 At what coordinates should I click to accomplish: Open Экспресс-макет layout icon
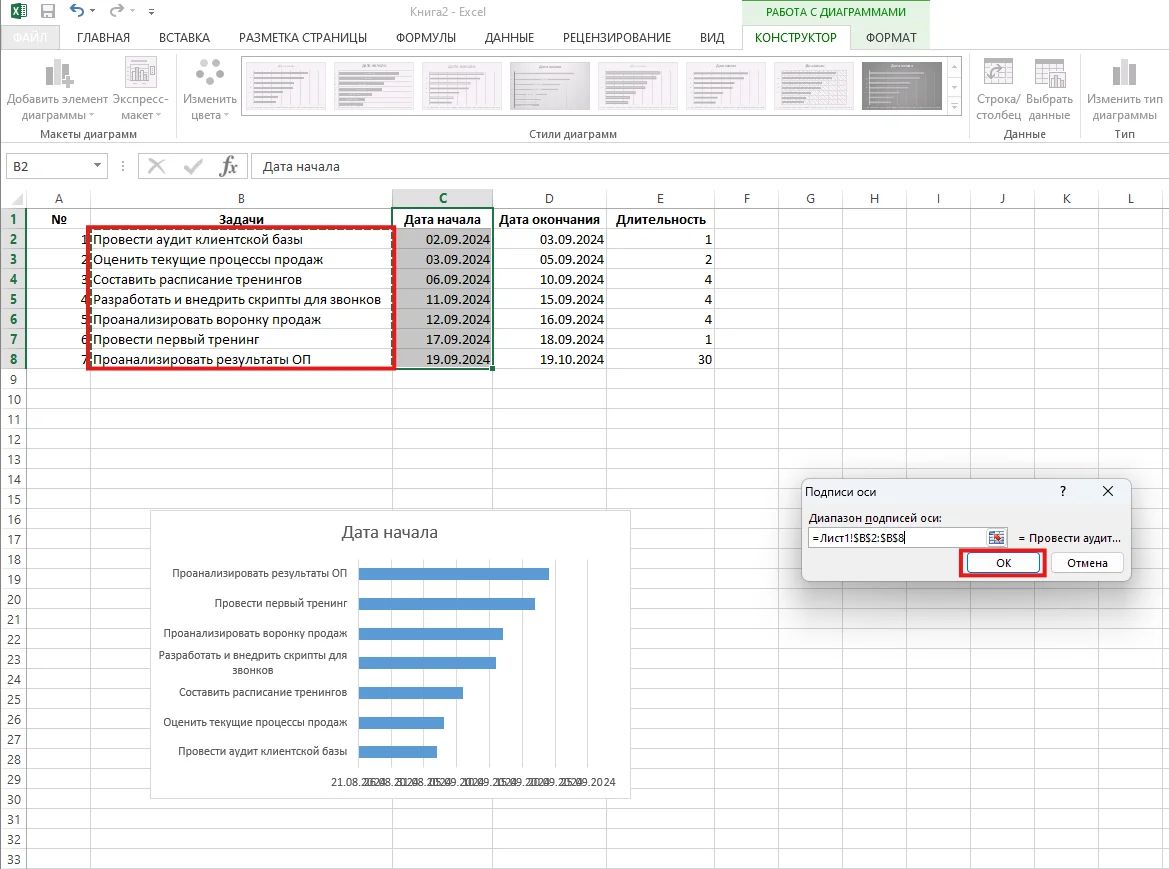tap(140, 74)
